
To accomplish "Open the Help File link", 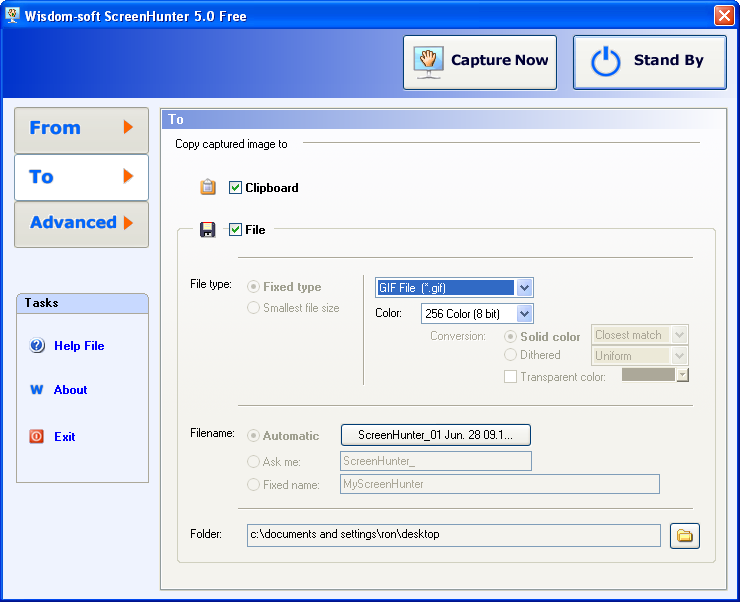I will coord(79,346).
